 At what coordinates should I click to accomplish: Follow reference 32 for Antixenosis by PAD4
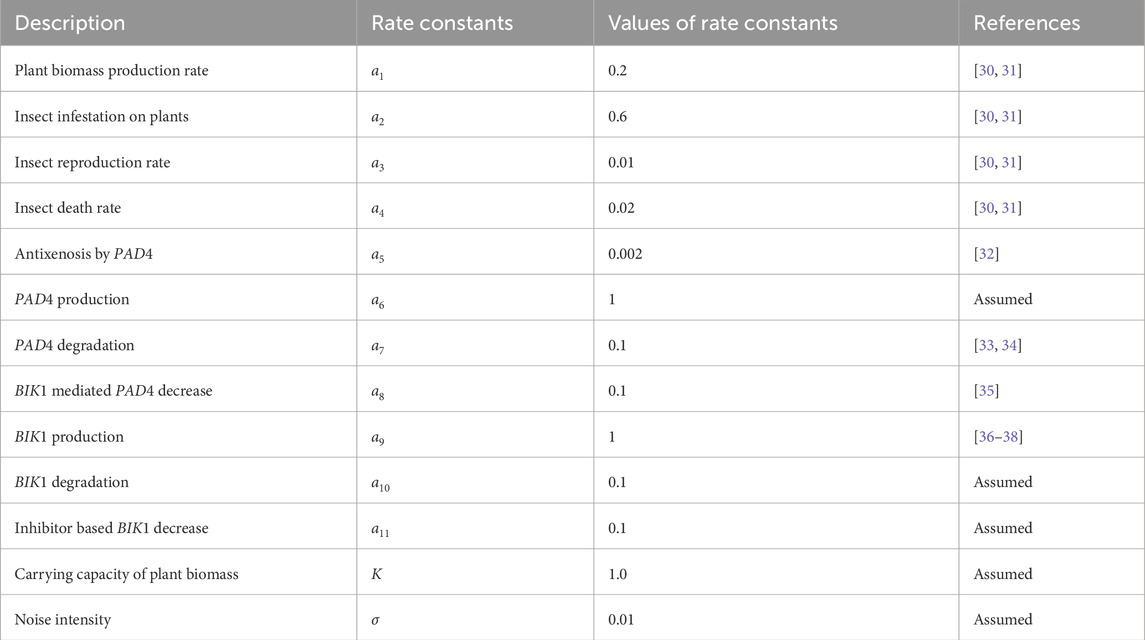tap(986, 254)
